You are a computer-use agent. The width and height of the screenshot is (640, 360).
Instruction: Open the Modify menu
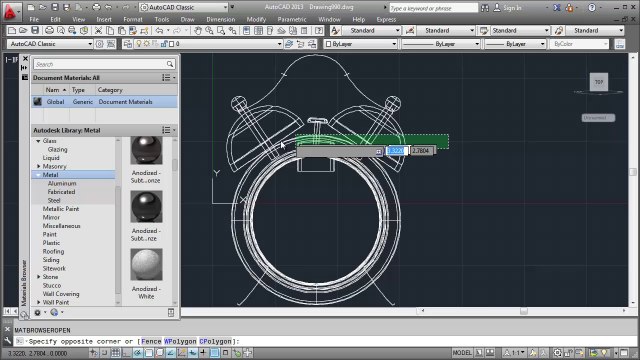pos(256,19)
